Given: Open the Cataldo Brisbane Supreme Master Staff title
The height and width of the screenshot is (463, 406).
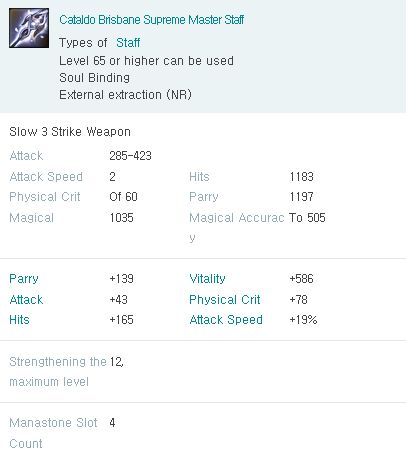Looking at the screenshot, I should pos(151,20).
